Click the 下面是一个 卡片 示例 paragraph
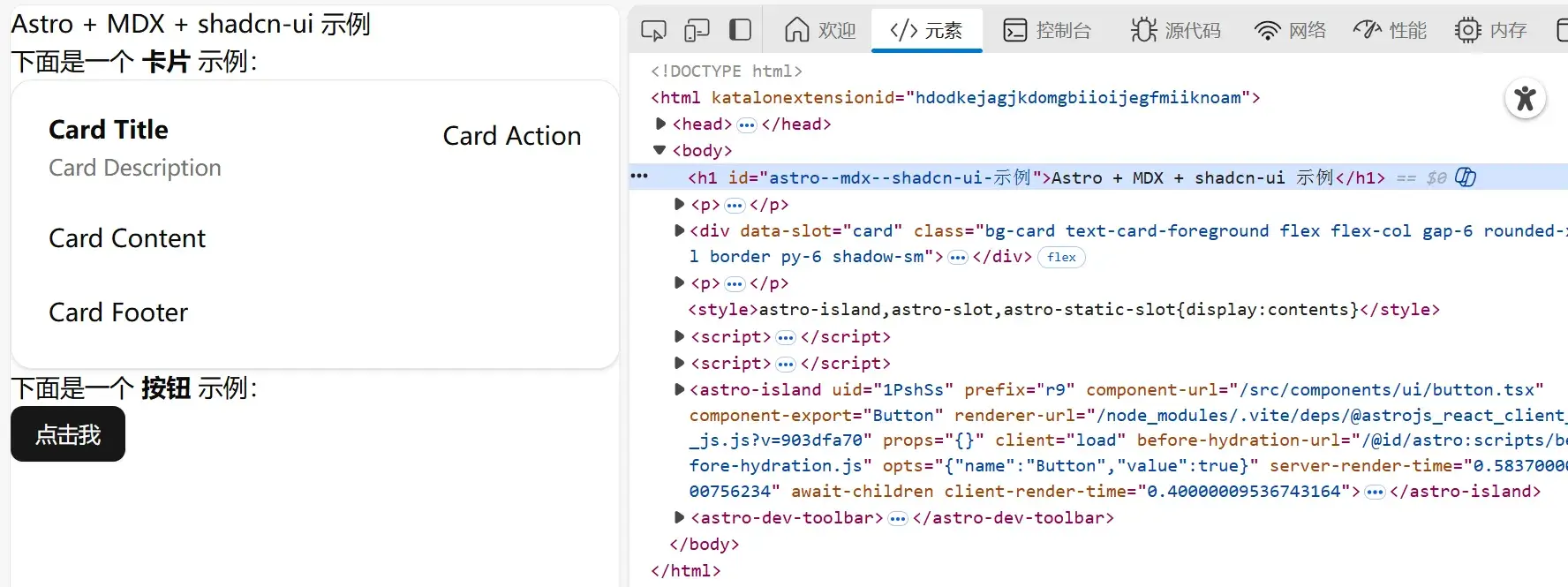This screenshot has width=1568, height=587. [134, 61]
